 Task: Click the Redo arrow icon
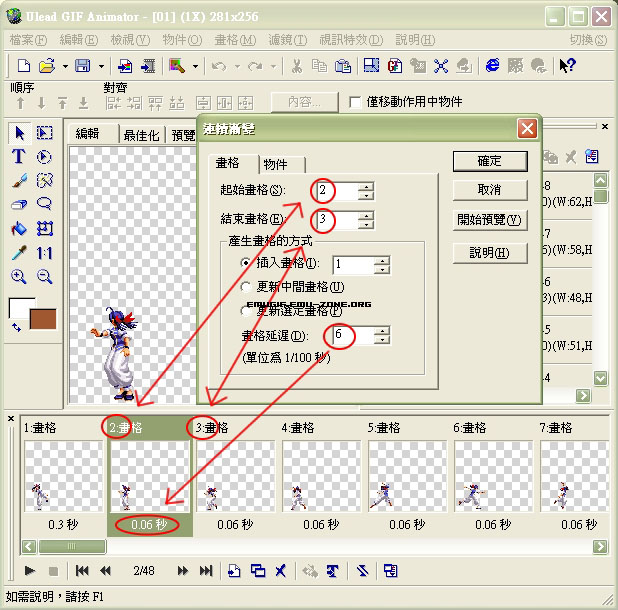(x=255, y=66)
